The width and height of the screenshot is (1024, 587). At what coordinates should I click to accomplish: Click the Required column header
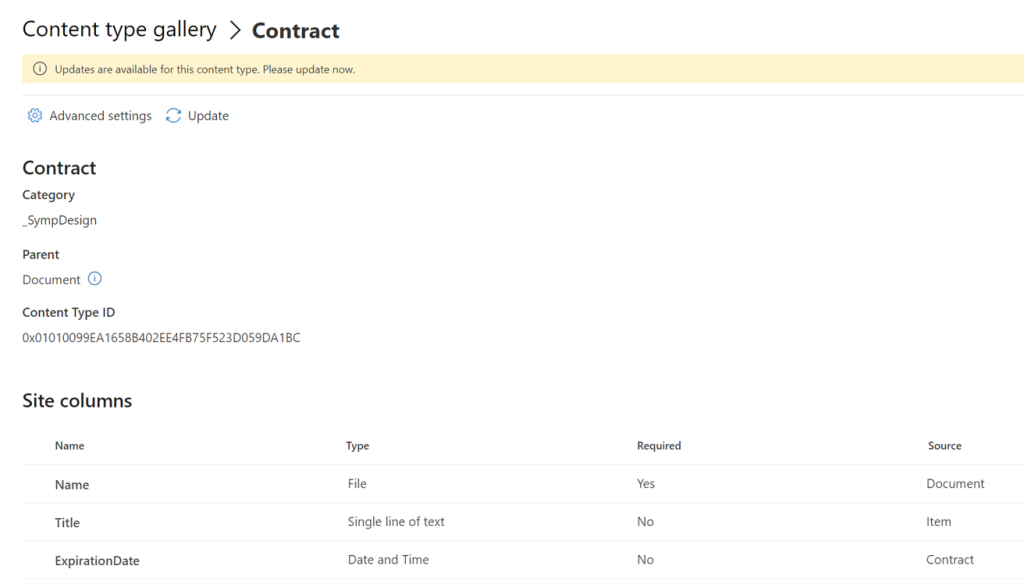[x=658, y=445]
